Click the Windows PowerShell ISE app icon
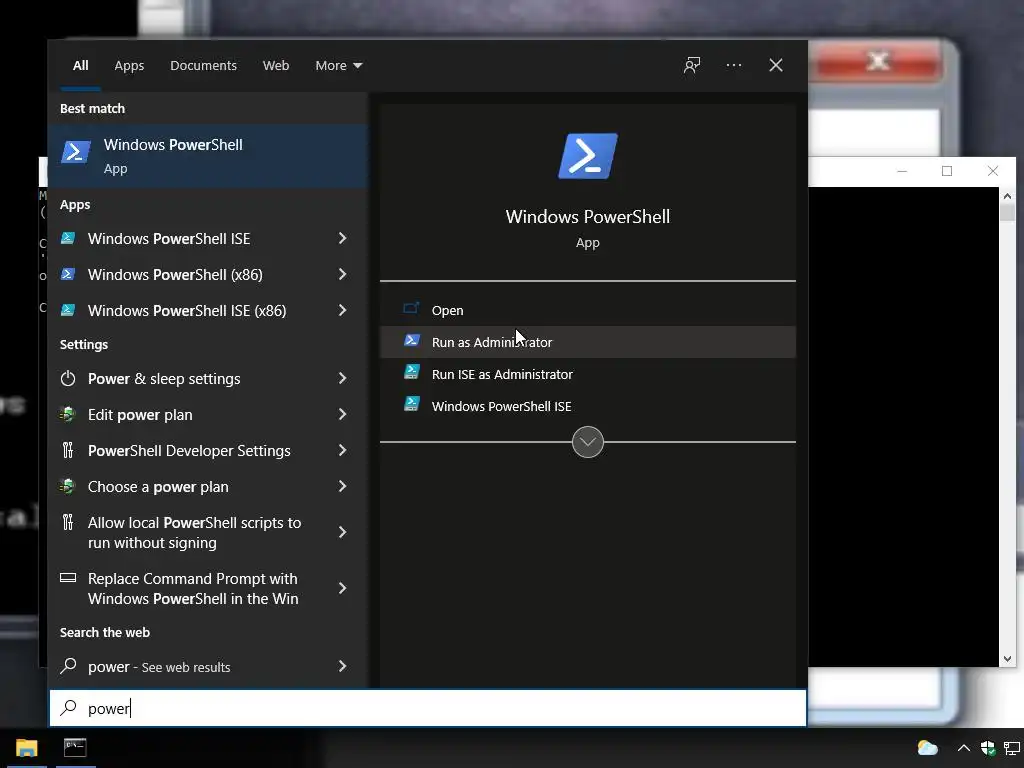Viewport: 1024px width, 768px height. [68, 238]
